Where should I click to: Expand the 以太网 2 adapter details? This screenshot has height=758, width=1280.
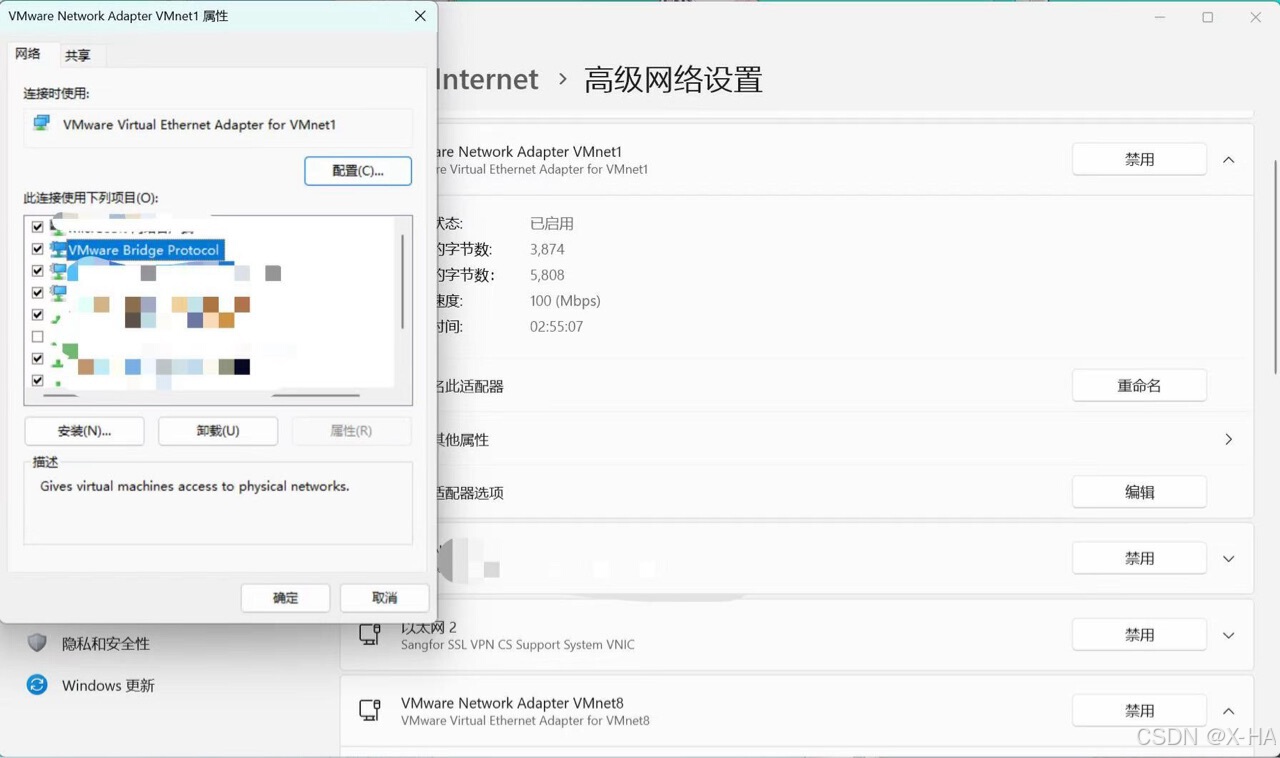1229,635
